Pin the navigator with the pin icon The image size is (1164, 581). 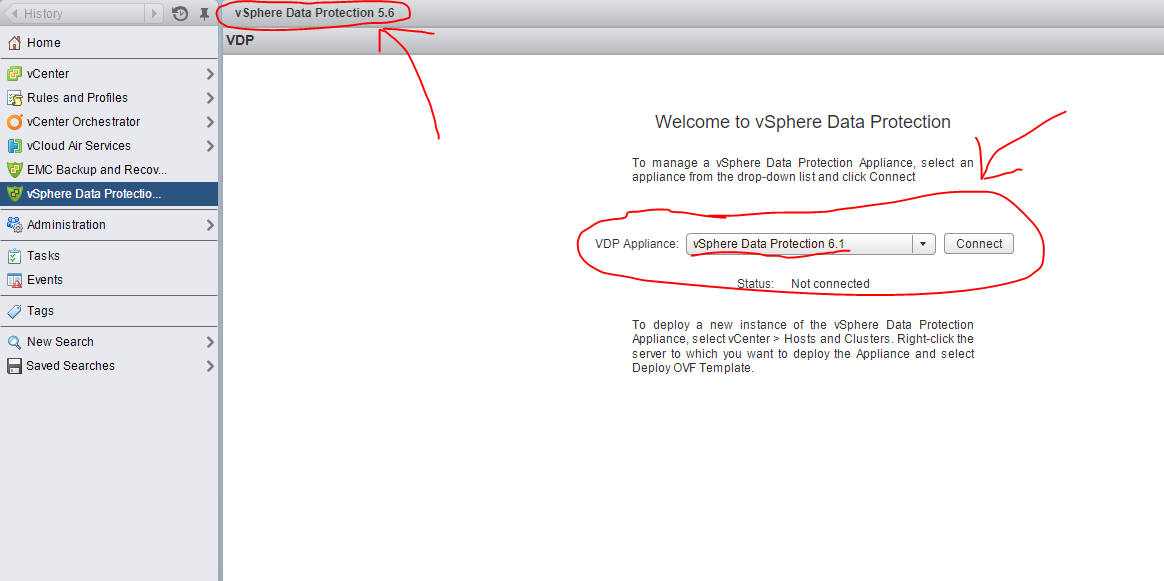click(x=204, y=13)
